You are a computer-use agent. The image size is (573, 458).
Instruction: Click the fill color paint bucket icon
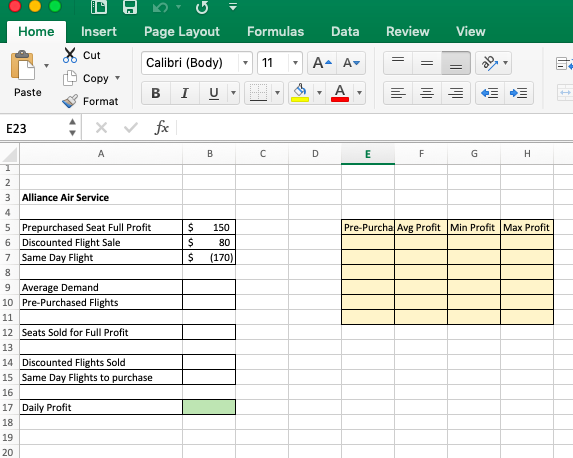click(x=300, y=93)
